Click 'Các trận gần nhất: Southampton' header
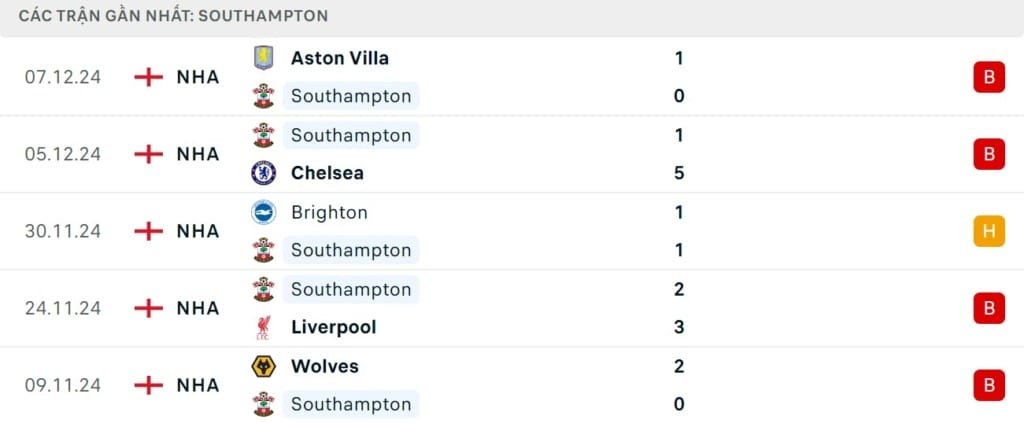1024x423 pixels. (x=173, y=16)
